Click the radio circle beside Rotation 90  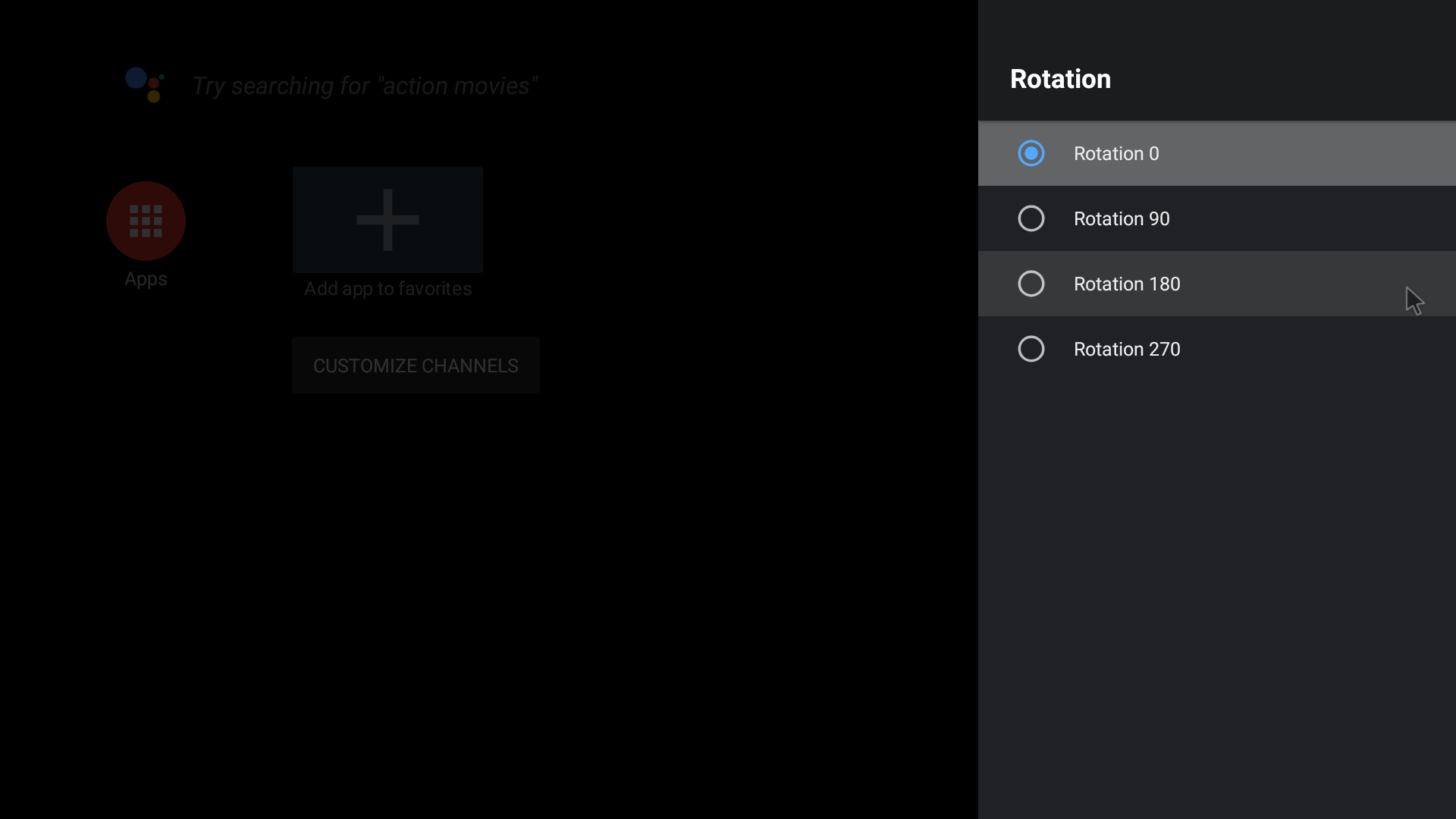(x=1031, y=218)
